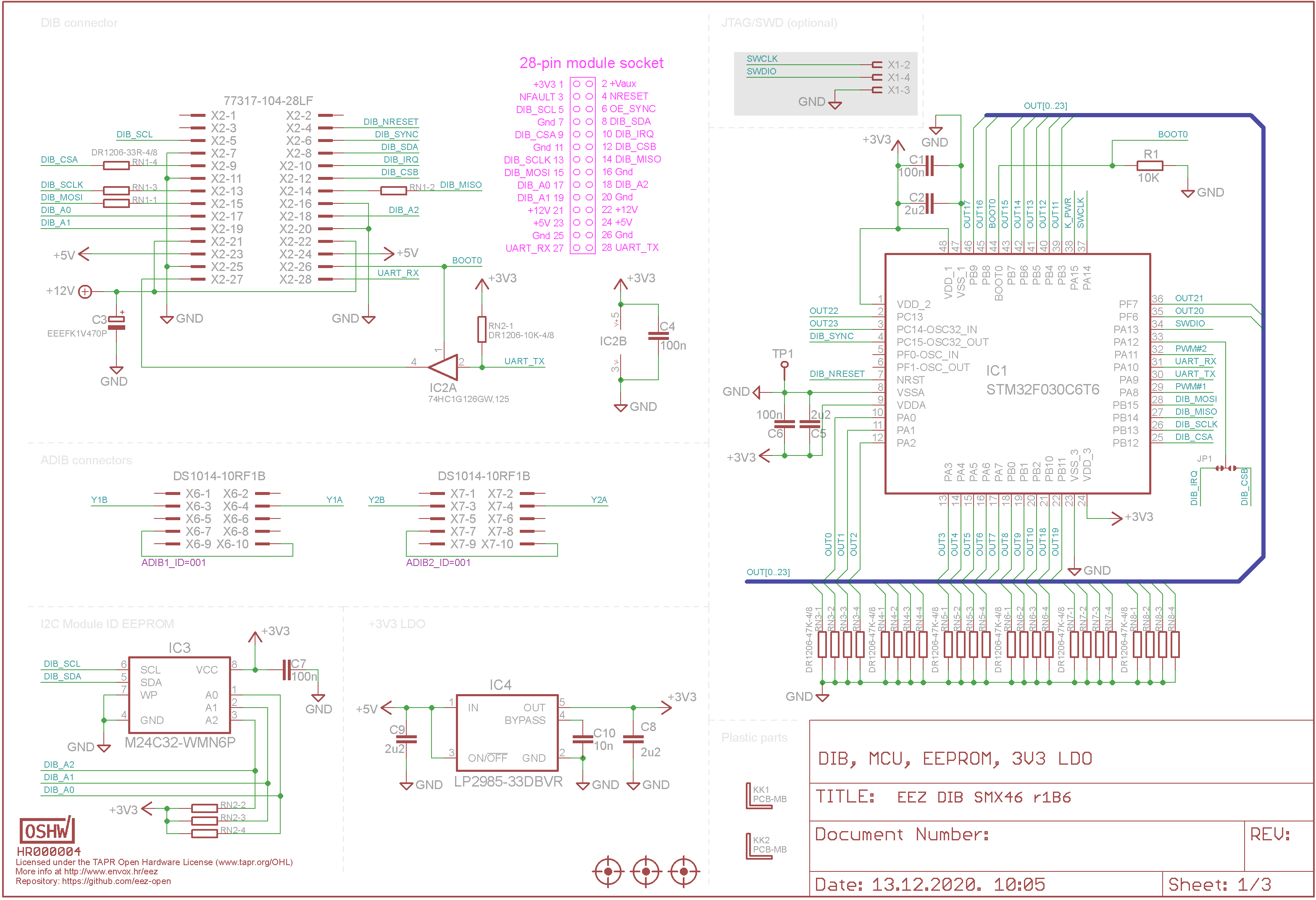Click the IC4 LP2985-33DBVR regulator body
The width and height of the screenshot is (1316, 900).
click(508, 733)
